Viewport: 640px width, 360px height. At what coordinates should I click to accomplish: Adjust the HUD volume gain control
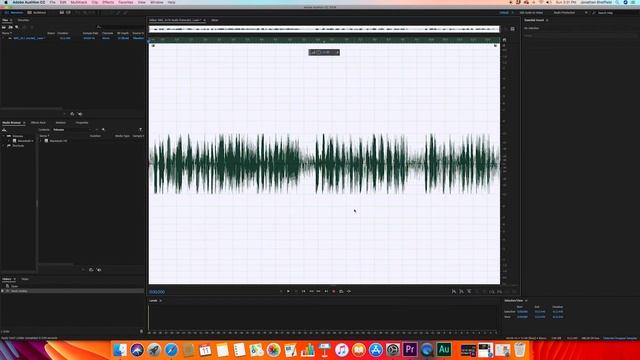pyautogui.click(x=324, y=52)
